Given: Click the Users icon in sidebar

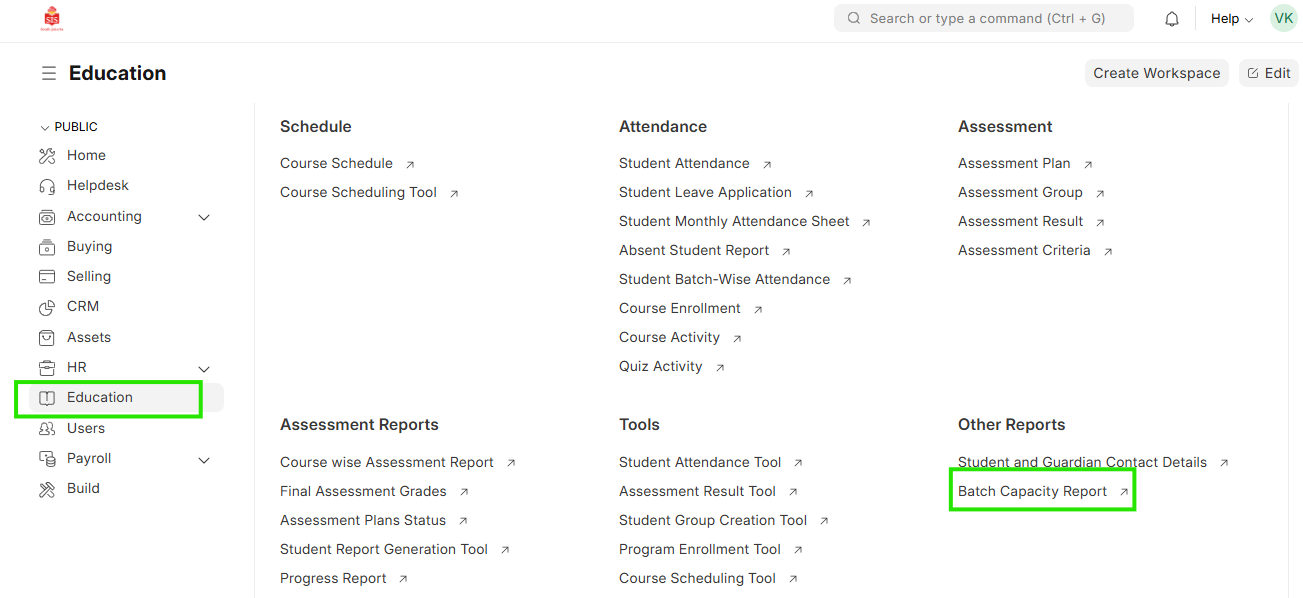Looking at the screenshot, I should pos(47,429).
